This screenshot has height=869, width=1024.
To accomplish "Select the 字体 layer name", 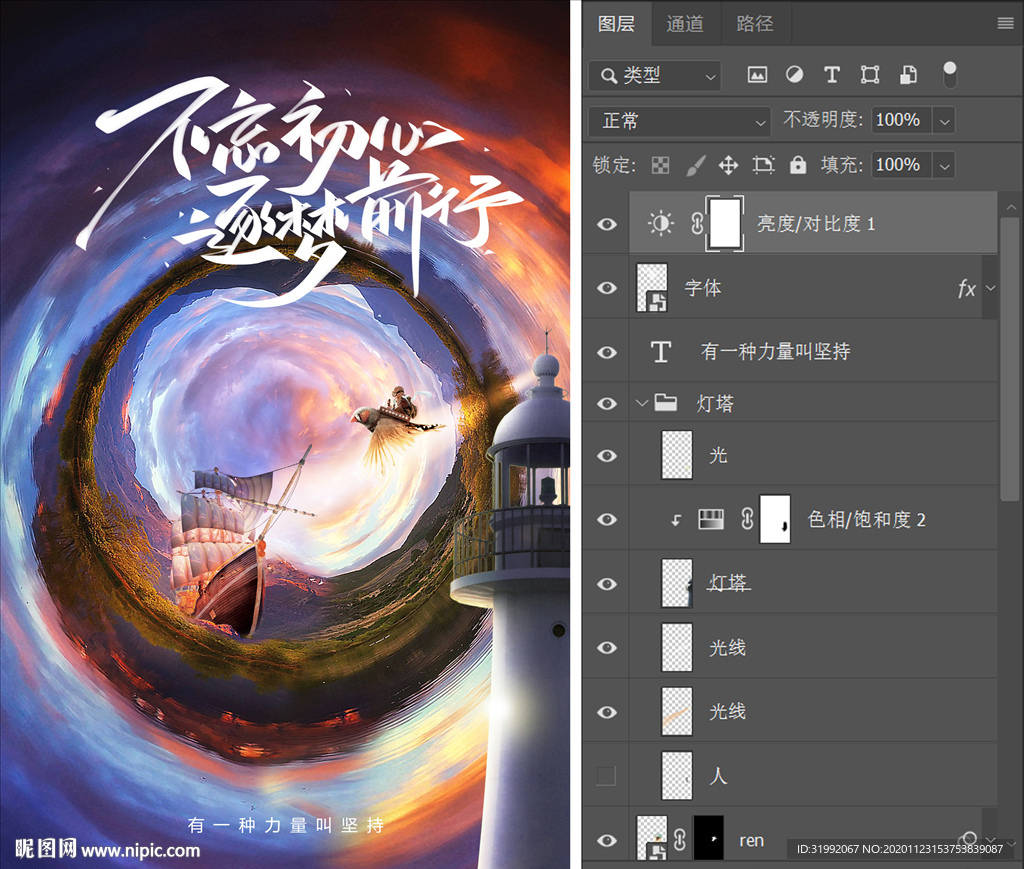I will (x=703, y=288).
